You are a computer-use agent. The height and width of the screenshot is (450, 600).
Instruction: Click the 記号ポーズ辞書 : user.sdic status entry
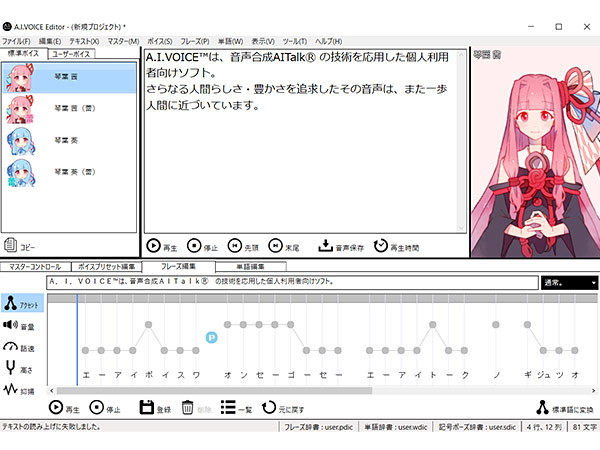(x=477, y=427)
